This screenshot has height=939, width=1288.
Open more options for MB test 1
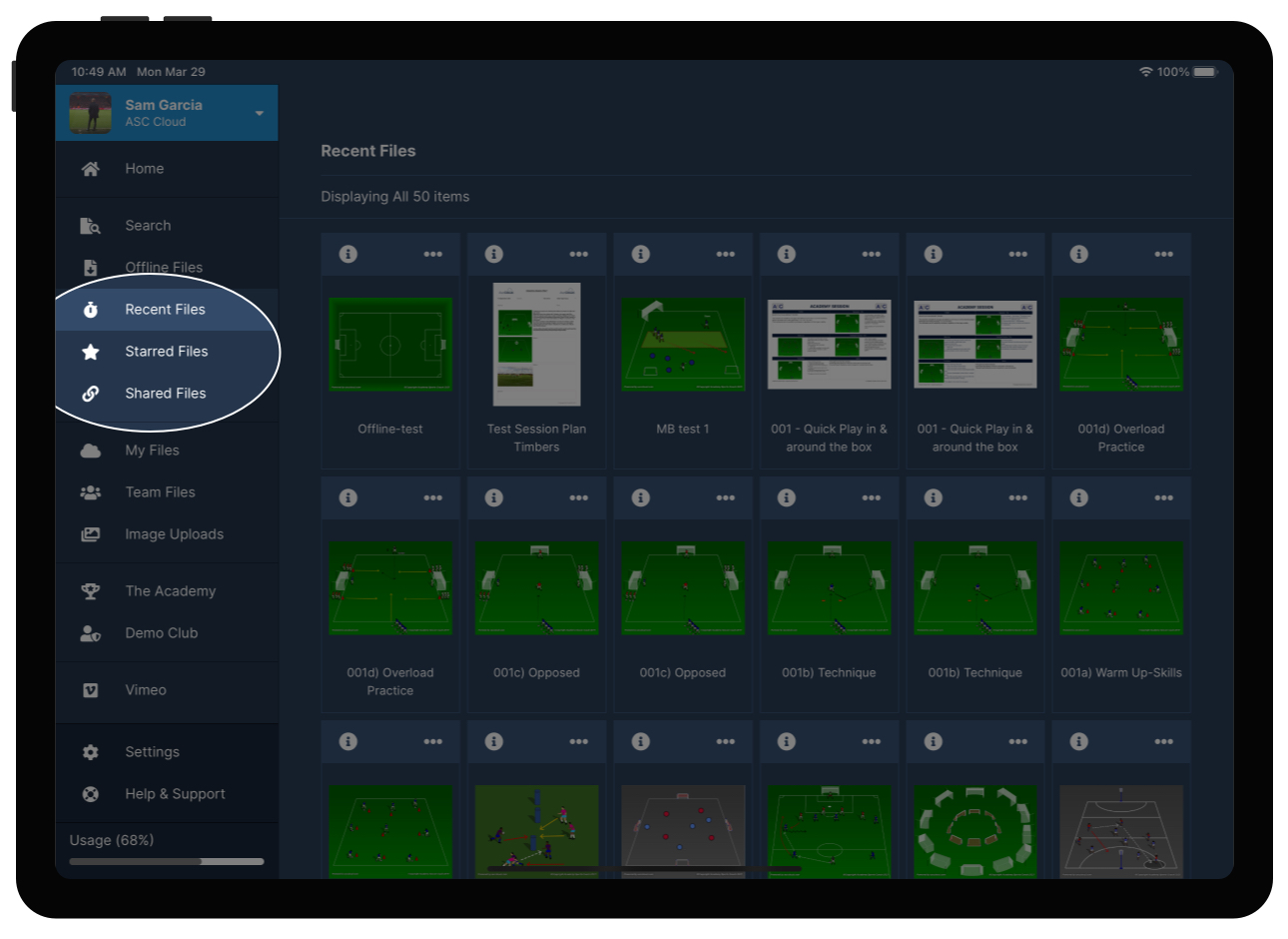(x=726, y=254)
